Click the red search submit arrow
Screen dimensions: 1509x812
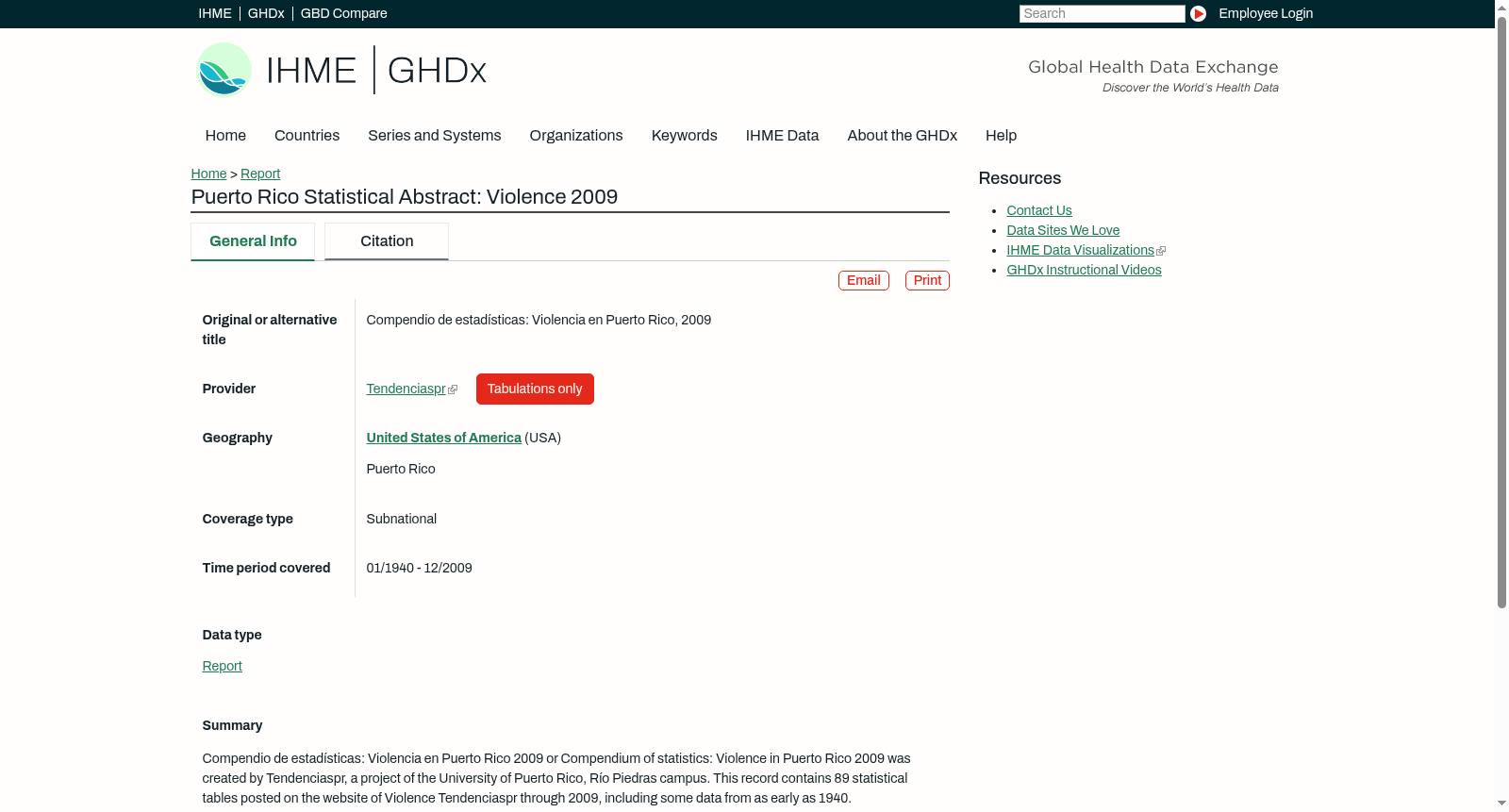pyautogui.click(x=1198, y=13)
